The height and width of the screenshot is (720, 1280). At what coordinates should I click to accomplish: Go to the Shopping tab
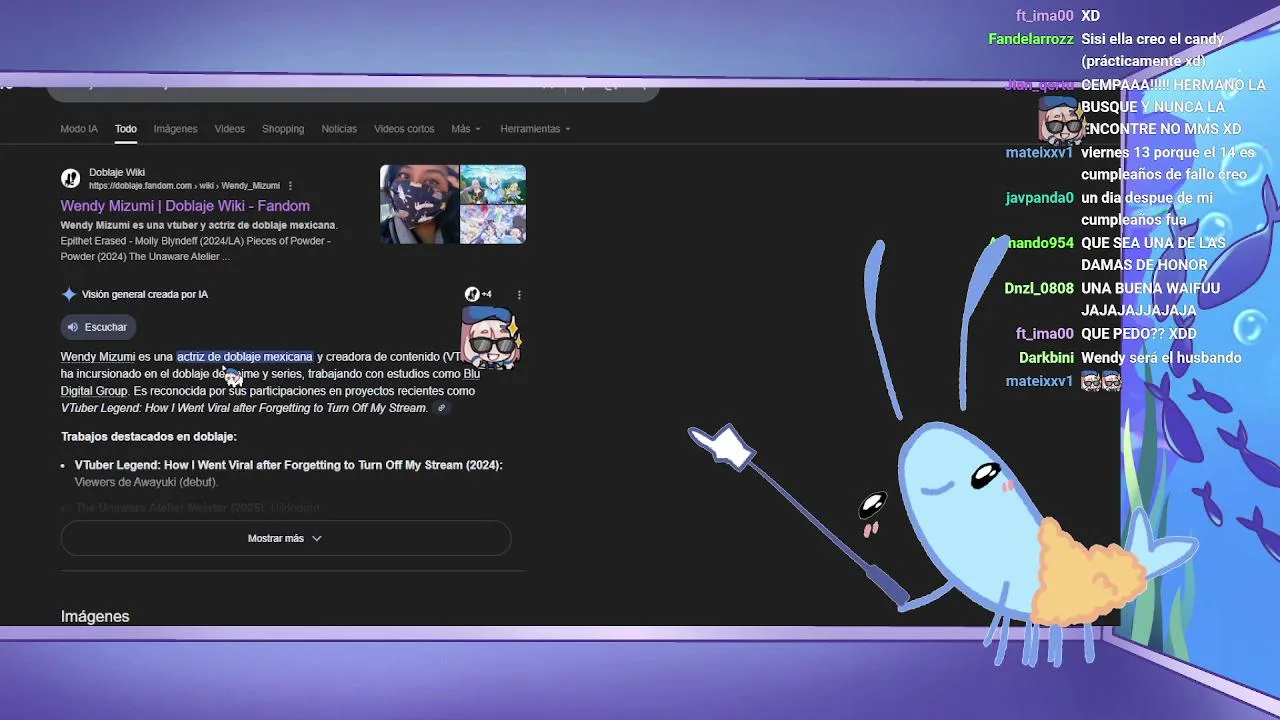pyautogui.click(x=283, y=129)
